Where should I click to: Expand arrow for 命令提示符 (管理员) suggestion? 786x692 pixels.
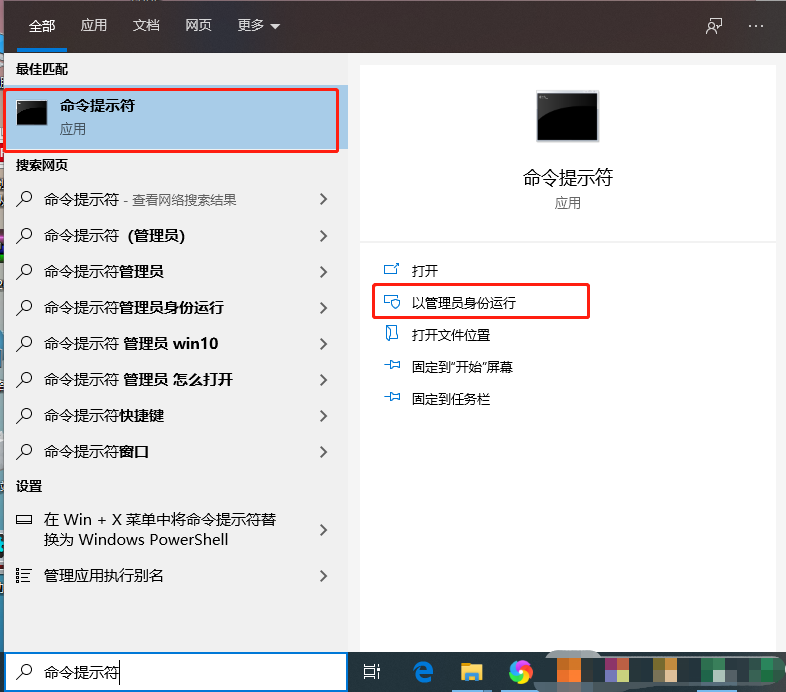point(323,236)
